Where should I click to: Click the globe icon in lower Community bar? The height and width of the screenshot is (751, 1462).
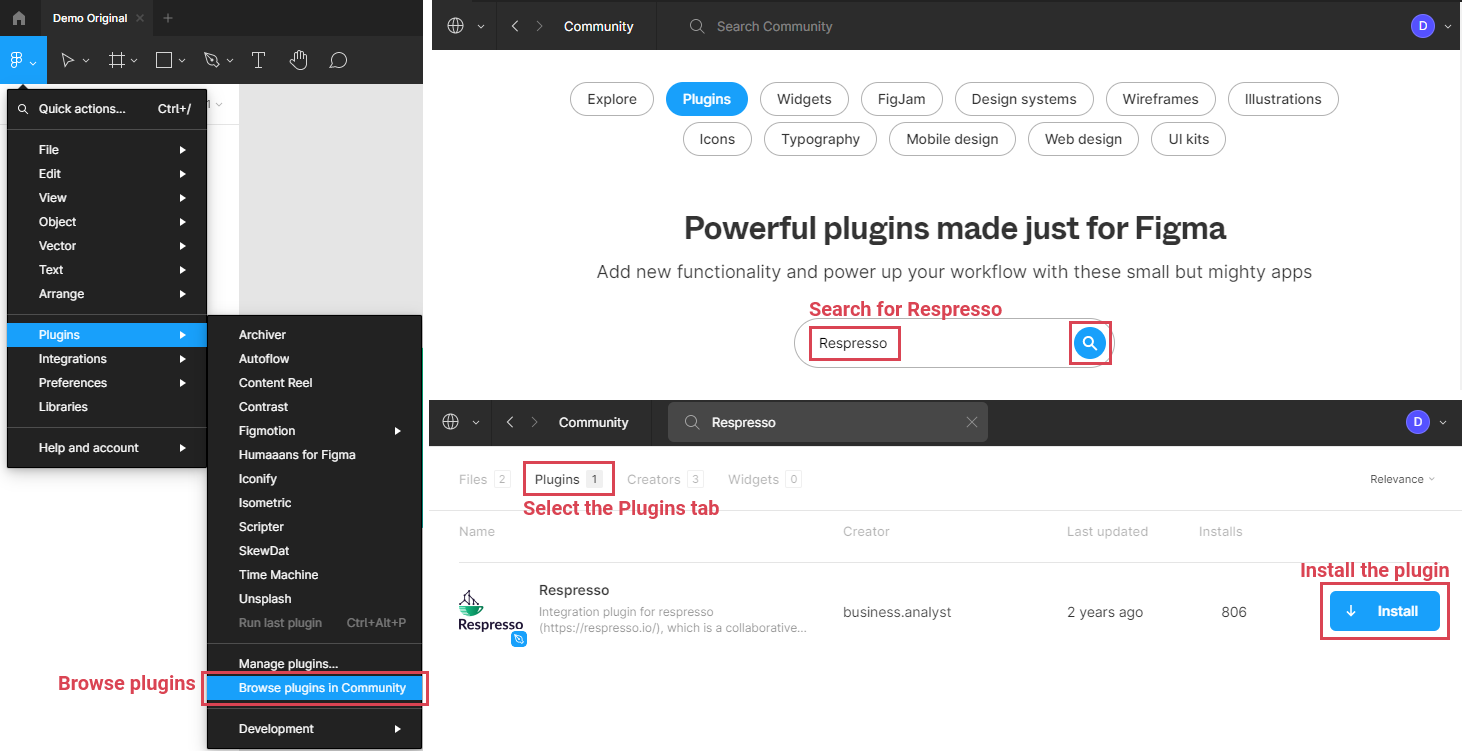pos(451,422)
